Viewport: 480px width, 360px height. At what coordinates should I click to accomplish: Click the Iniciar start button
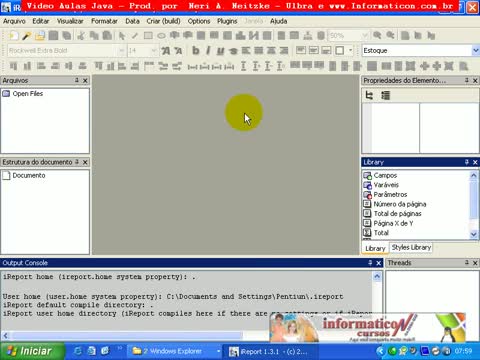click(x=32, y=351)
